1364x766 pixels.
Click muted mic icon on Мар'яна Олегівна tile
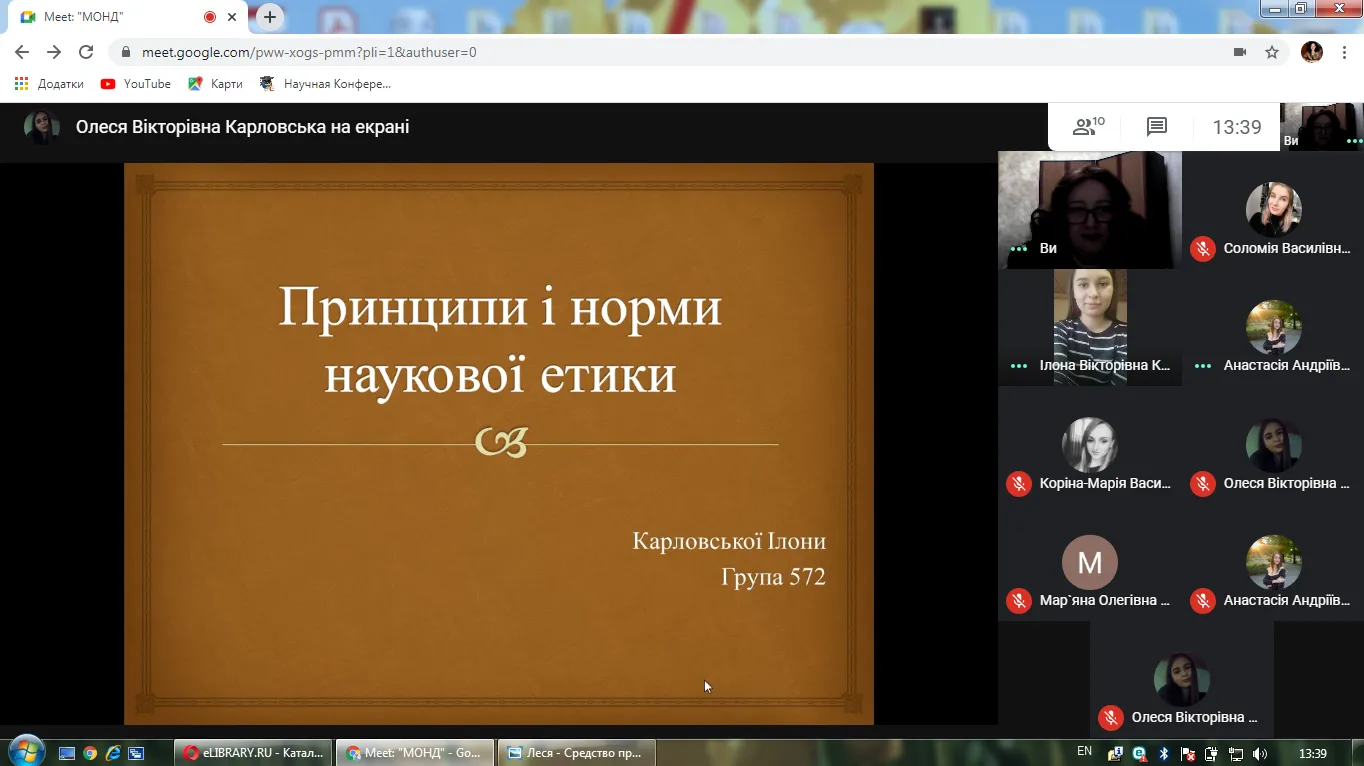(1018, 600)
